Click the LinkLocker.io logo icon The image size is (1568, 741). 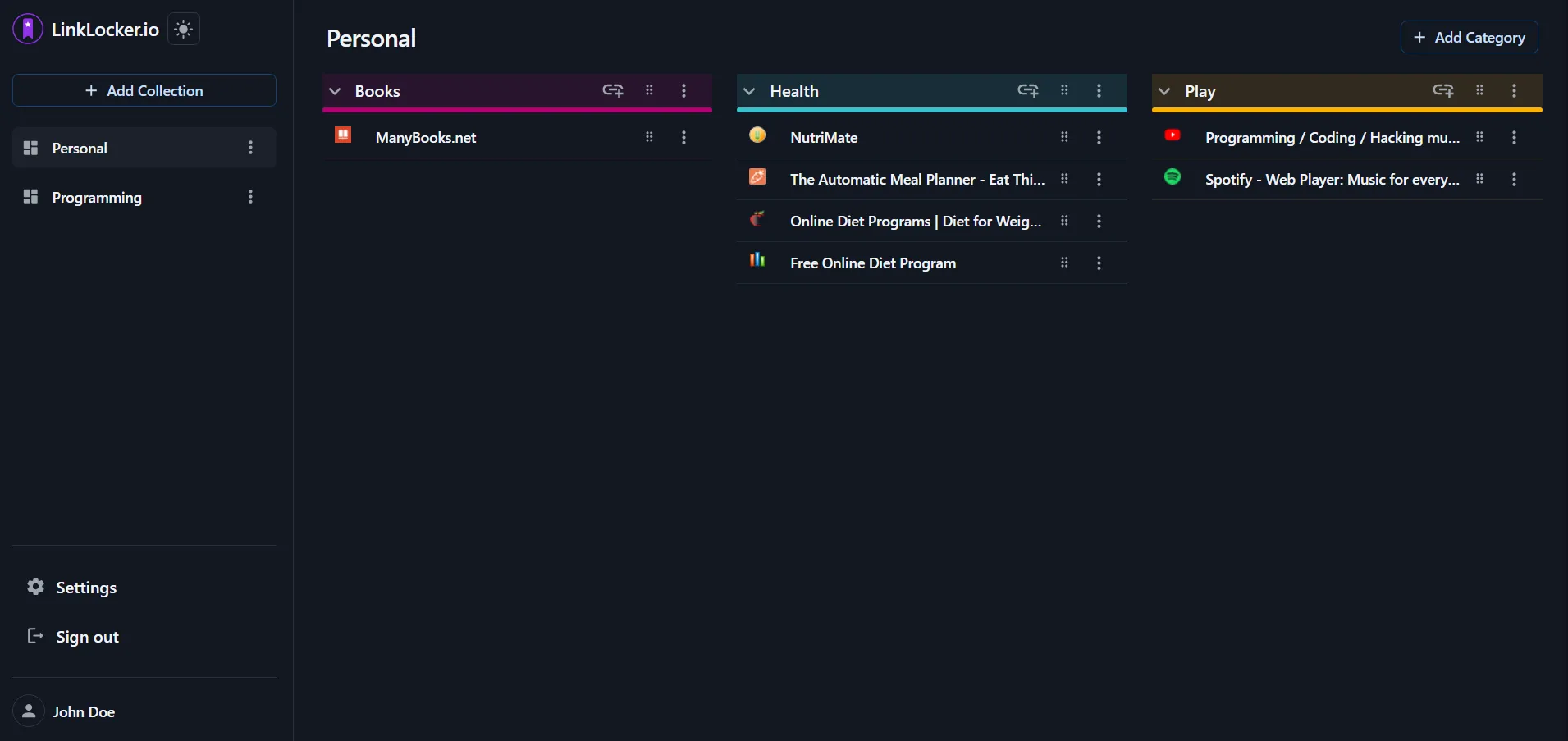pos(28,30)
